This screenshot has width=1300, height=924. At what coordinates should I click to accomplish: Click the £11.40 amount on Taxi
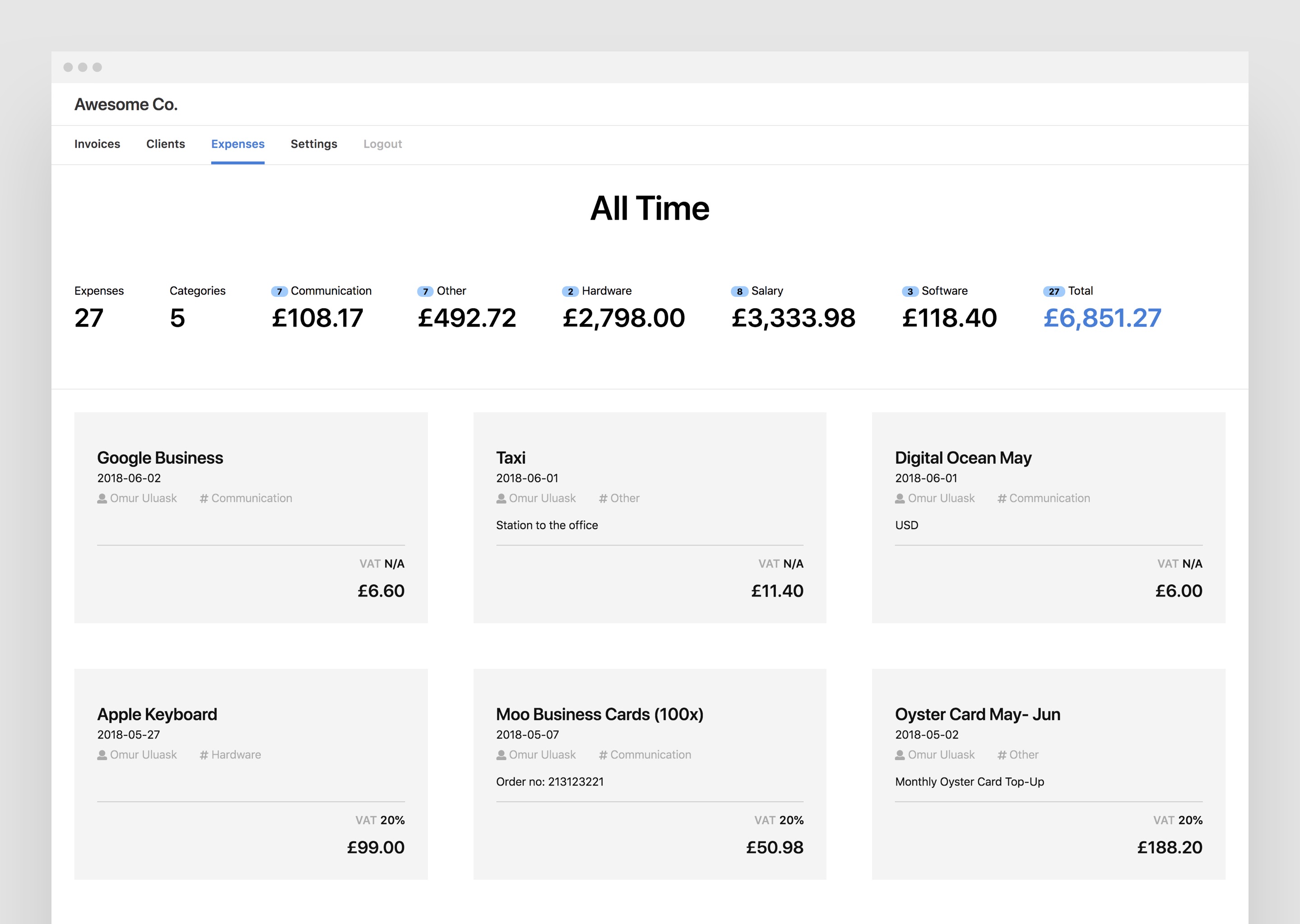[777, 591]
